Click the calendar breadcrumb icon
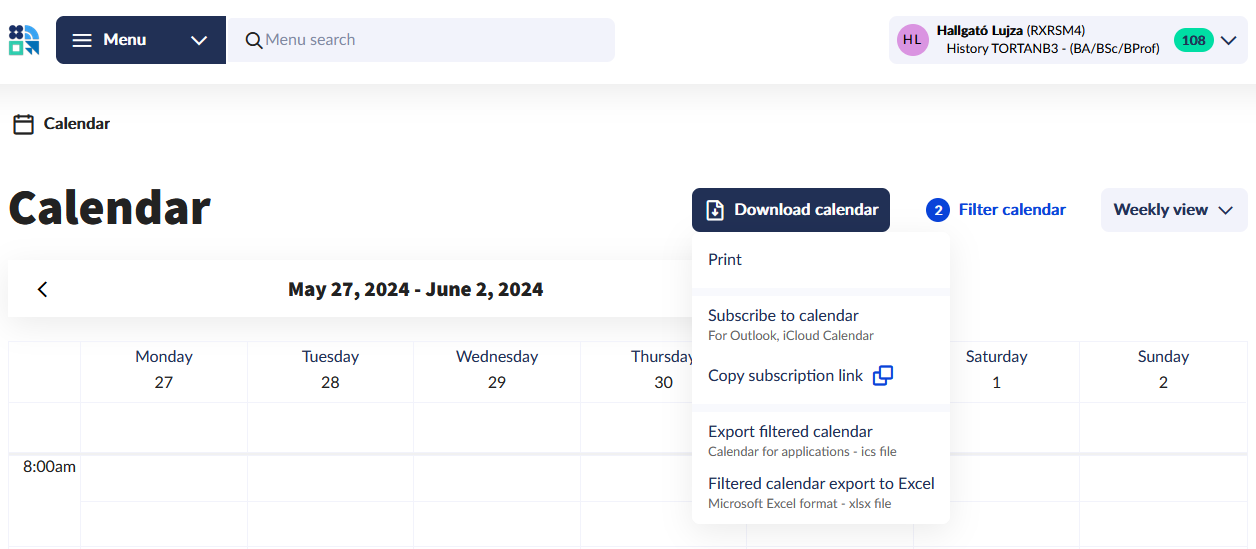The width and height of the screenshot is (1256, 549). pos(23,124)
